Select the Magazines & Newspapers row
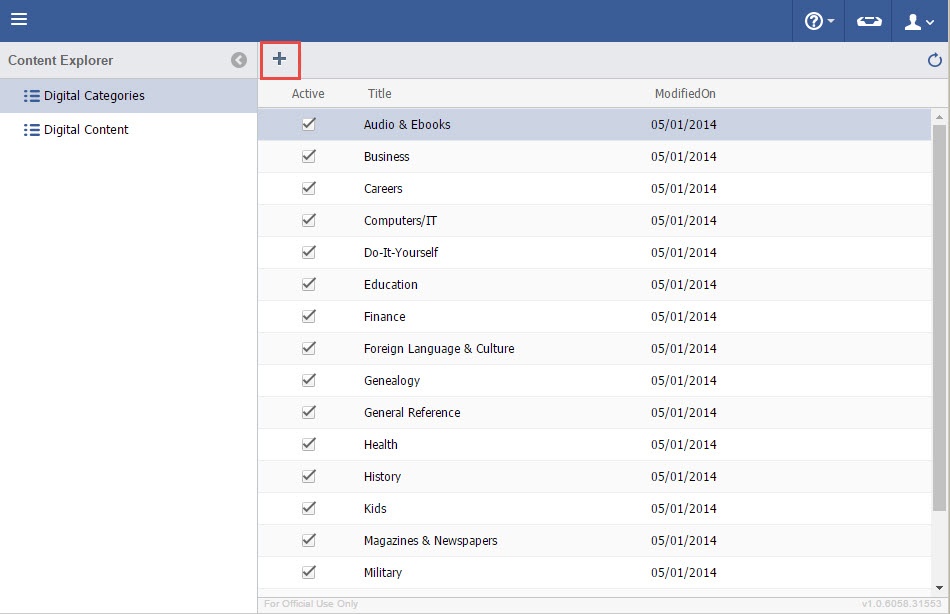 click(x=430, y=541)
